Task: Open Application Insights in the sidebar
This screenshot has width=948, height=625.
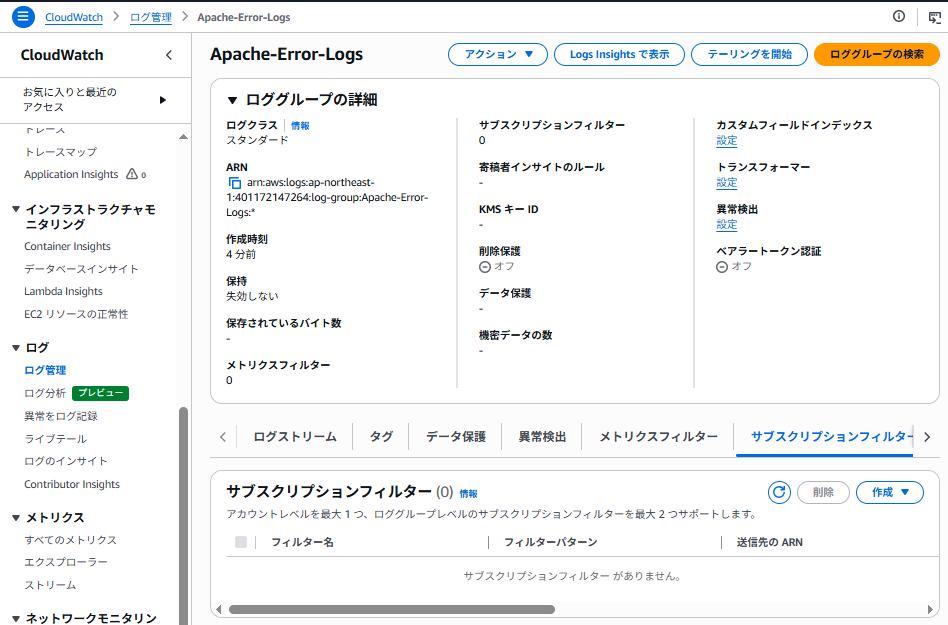Action: [x=71, y=174]
